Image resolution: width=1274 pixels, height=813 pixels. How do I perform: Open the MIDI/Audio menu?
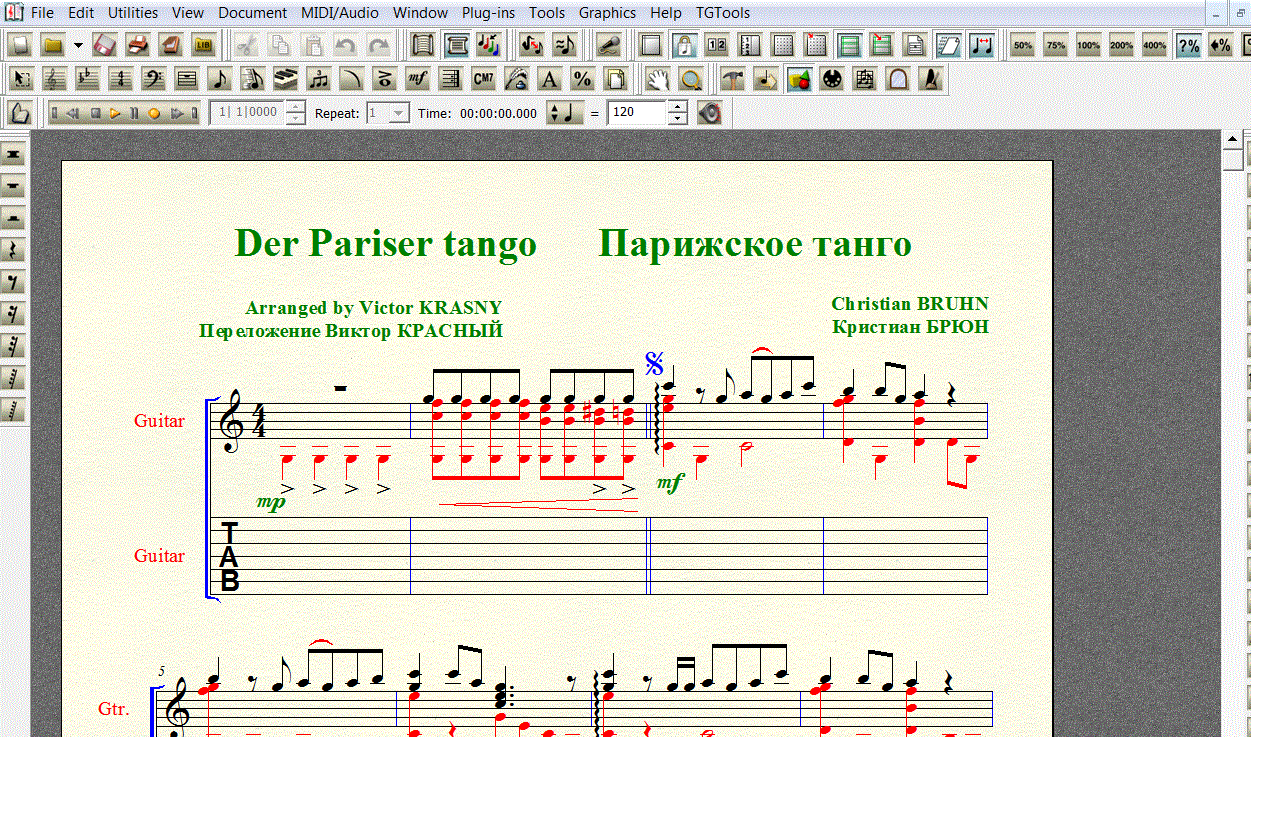click(x=338, y=13)
